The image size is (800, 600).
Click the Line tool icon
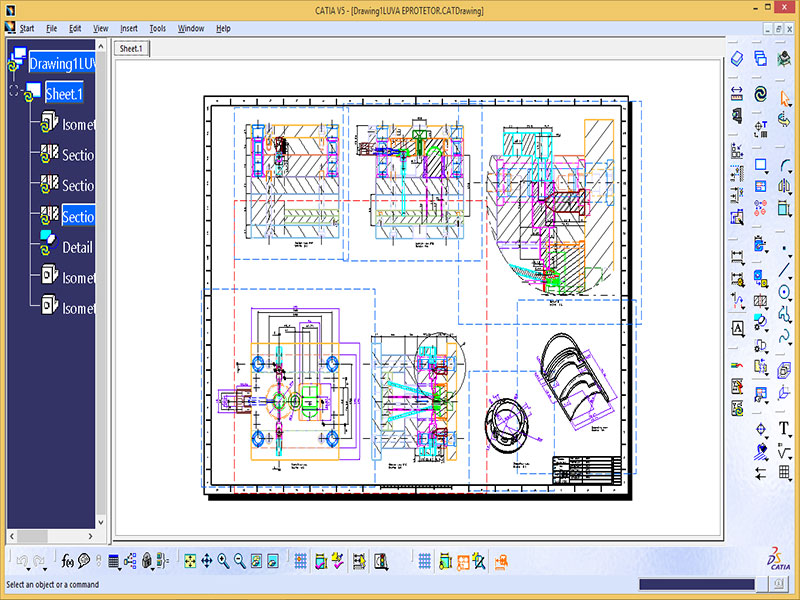[x=784, y=271]
